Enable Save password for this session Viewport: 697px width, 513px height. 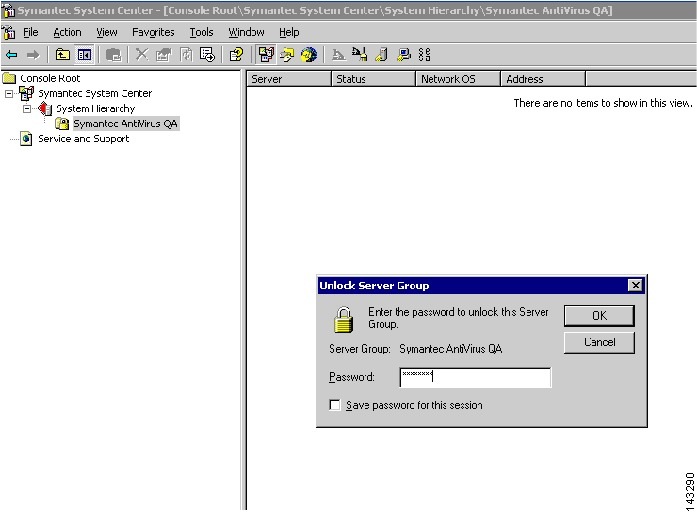point(335,405)
